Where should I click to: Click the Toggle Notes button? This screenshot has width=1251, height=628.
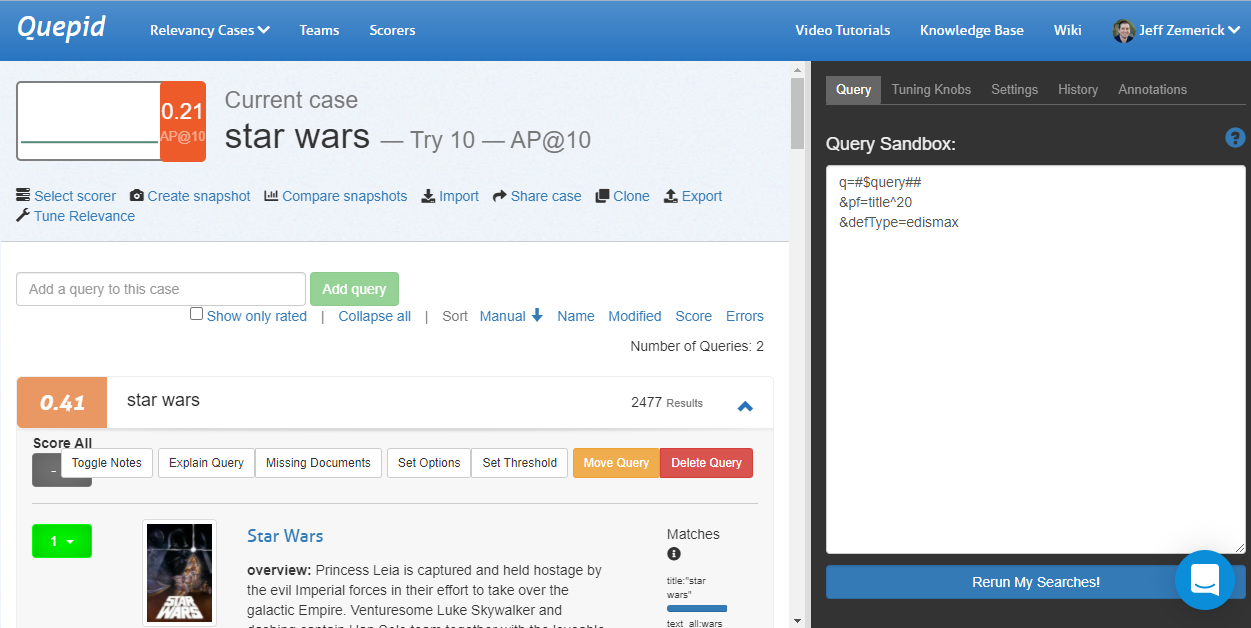click(107, 463)
